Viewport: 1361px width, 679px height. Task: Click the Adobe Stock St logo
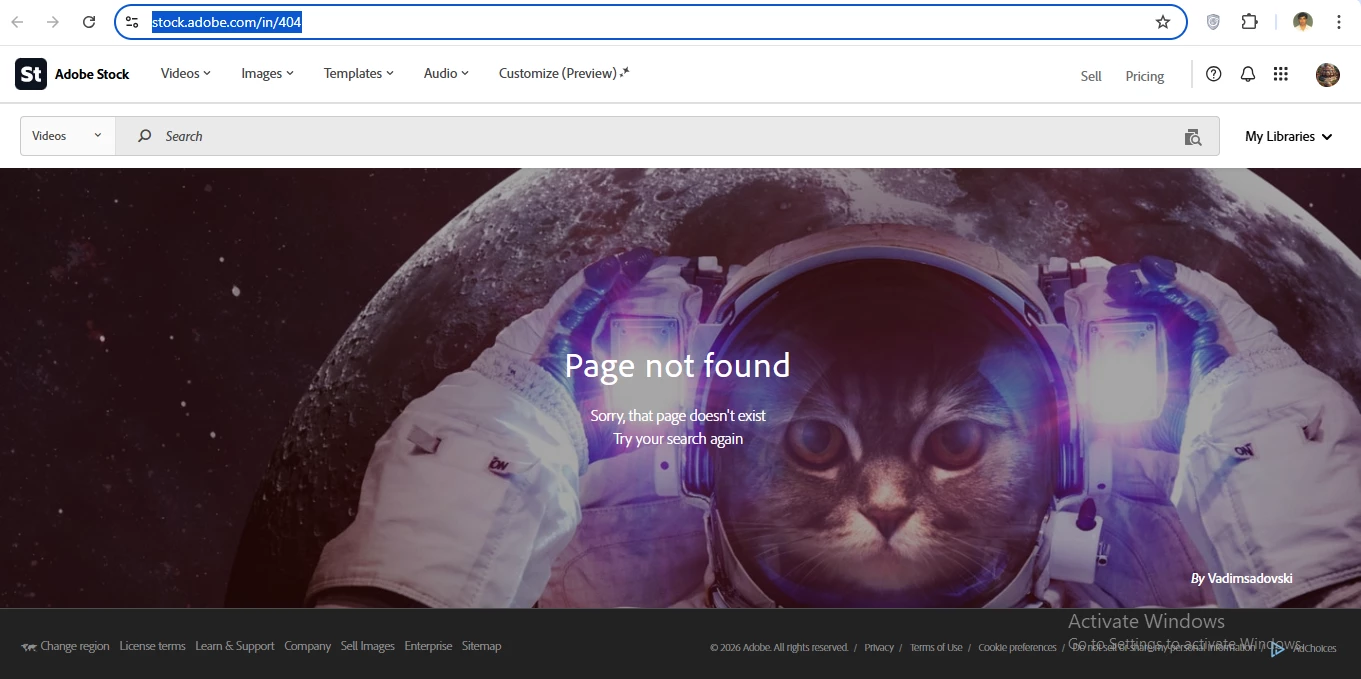pyautogui.click(x=31, y=74)
